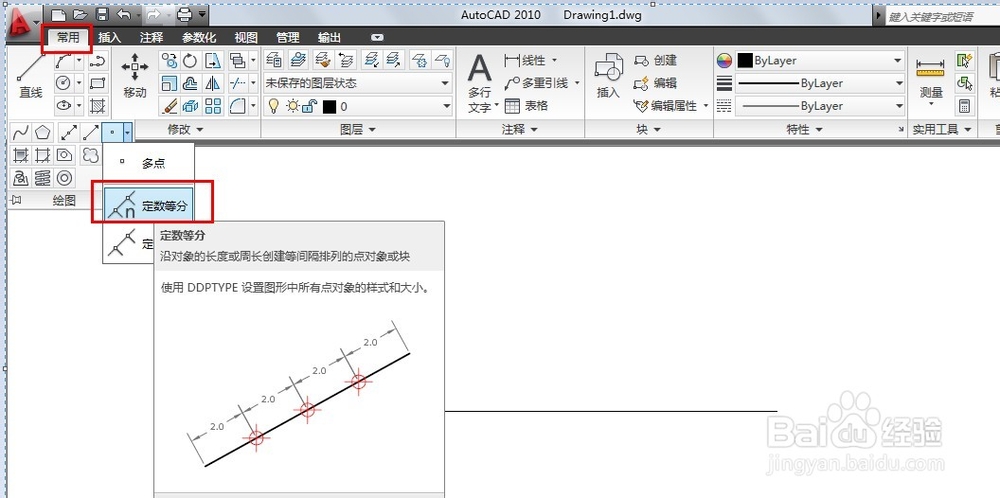Click the keyword search input field
This screenshot has width=1000, height=498.
click(943, 17)
